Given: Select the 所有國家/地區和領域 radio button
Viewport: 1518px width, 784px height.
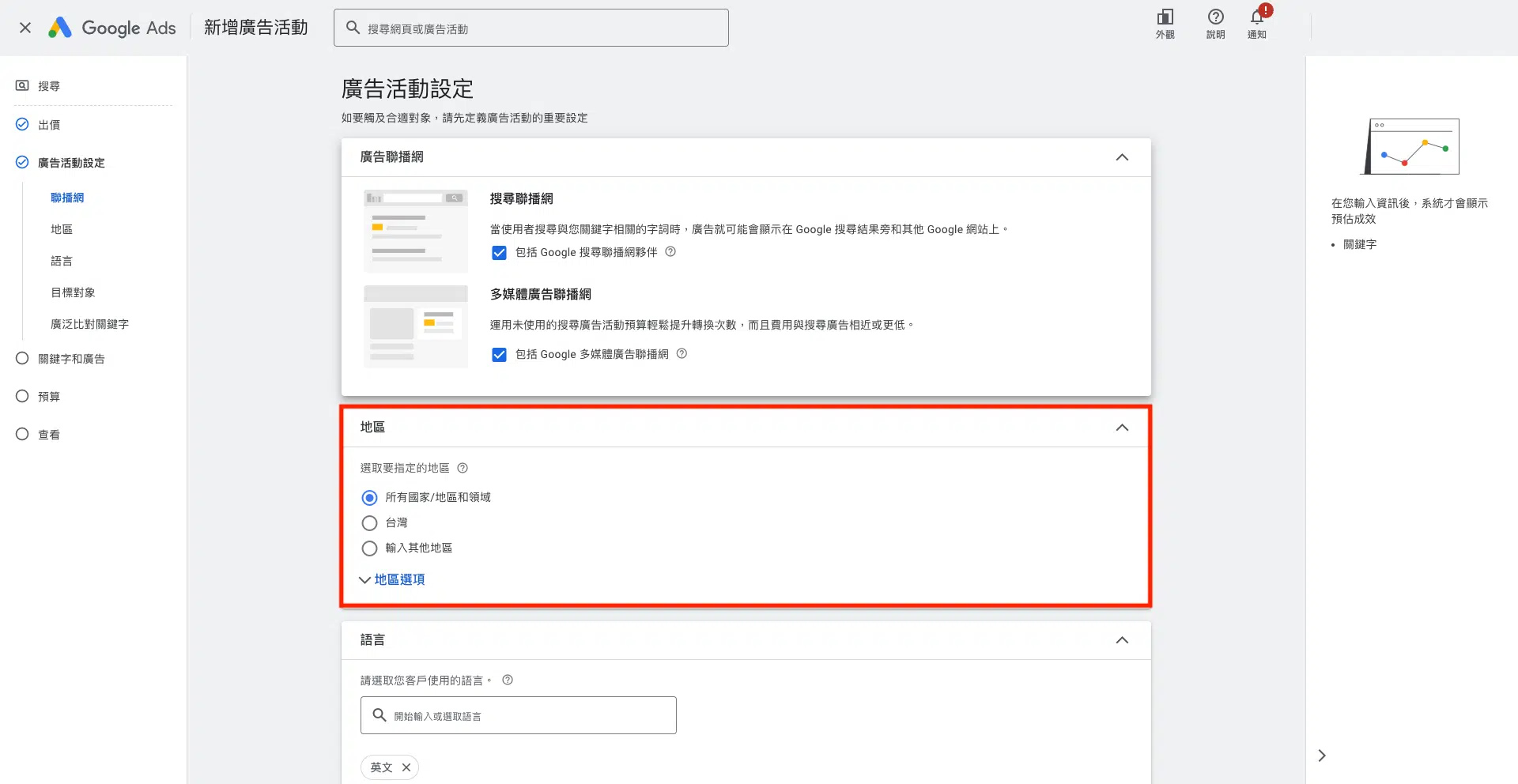Looking at the screenshot, I should coord(369,498).
